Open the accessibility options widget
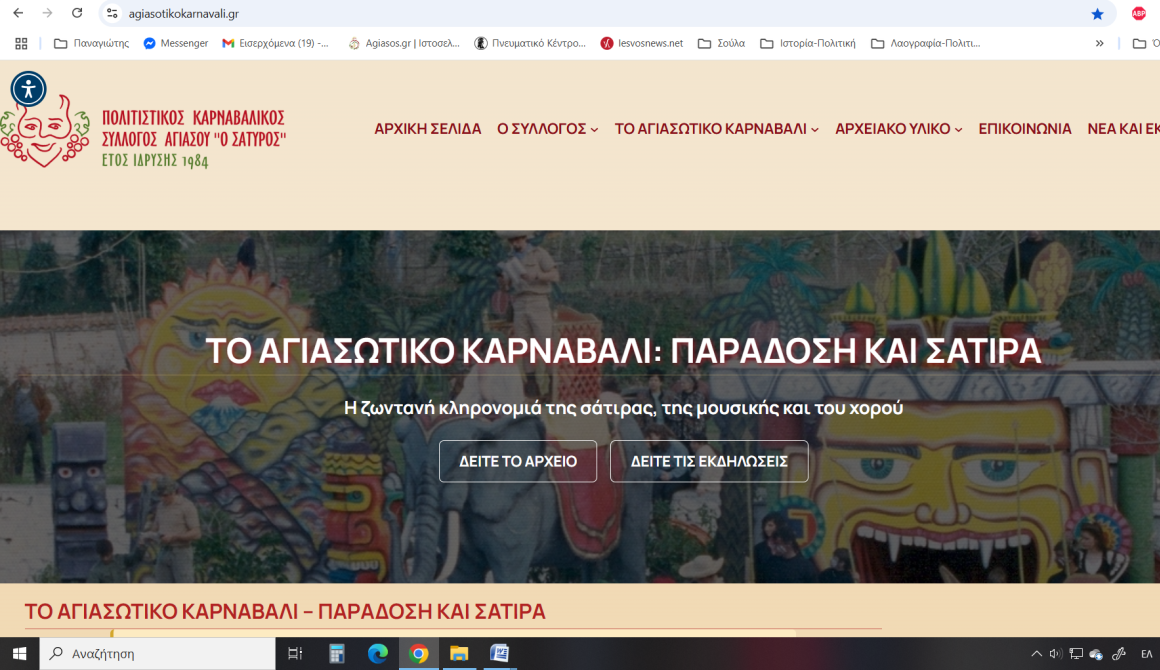 (x=28, y=89)
